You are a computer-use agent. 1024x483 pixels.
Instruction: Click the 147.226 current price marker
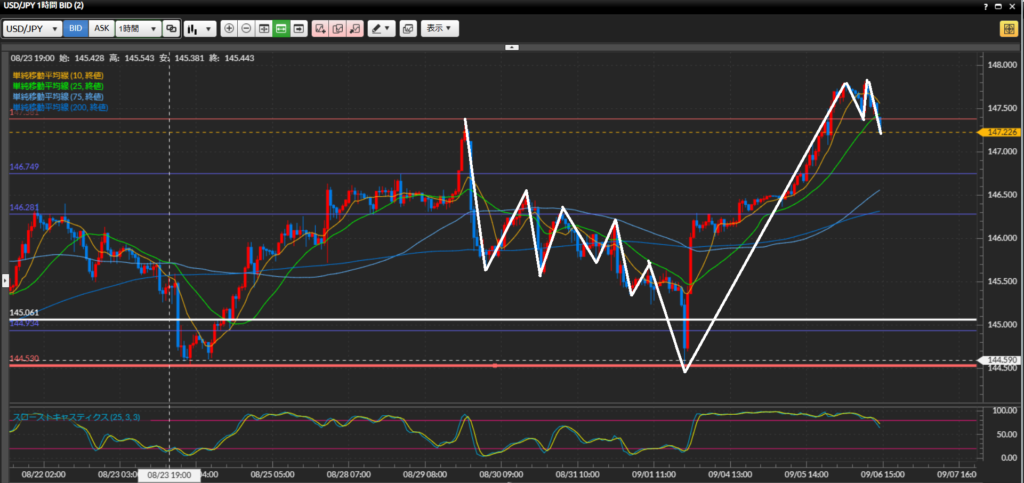click(x=1003, y=132)
